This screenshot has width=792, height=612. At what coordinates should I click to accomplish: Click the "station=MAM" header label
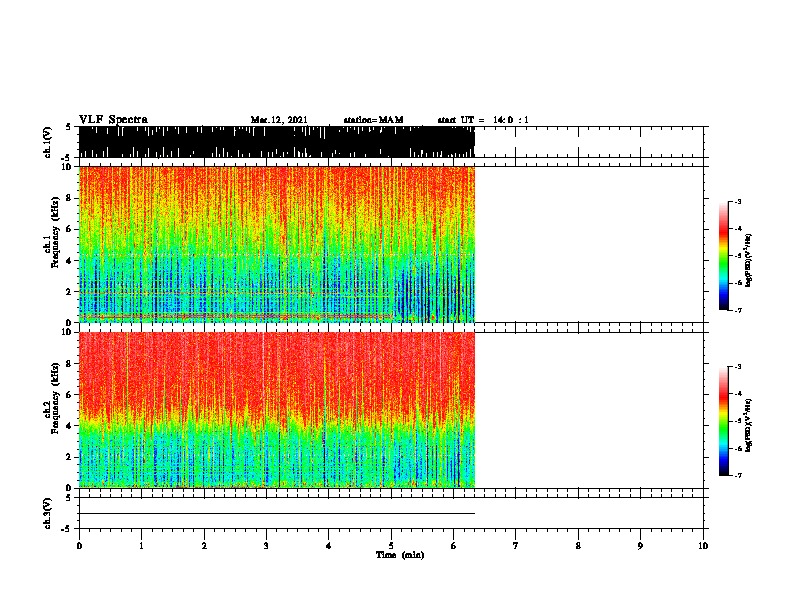pos(373,120)
